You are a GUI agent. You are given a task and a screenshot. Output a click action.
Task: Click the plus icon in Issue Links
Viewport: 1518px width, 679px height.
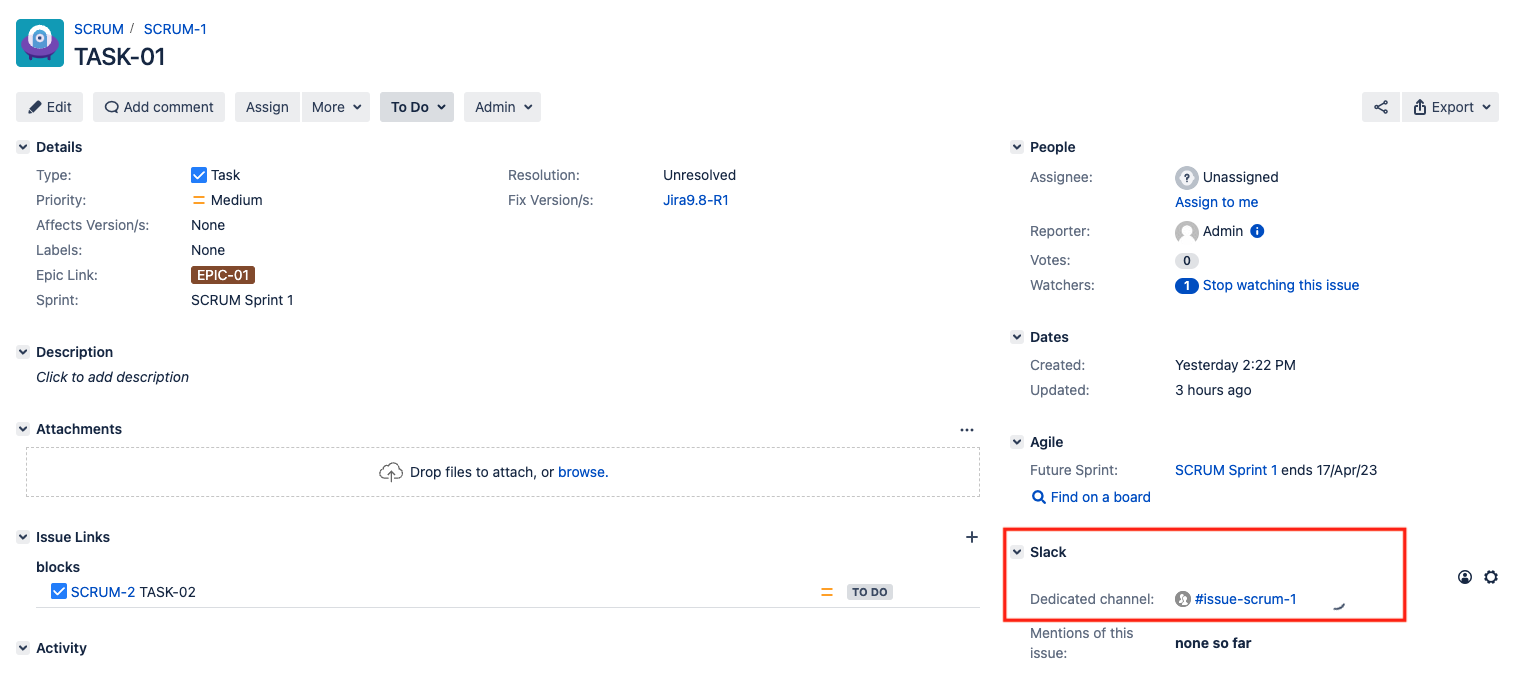click(x=971, y=537)
